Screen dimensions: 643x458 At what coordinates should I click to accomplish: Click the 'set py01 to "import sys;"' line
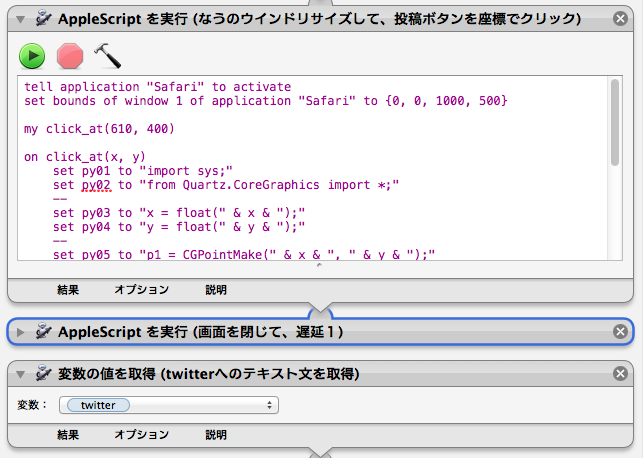tap(143, 171)
